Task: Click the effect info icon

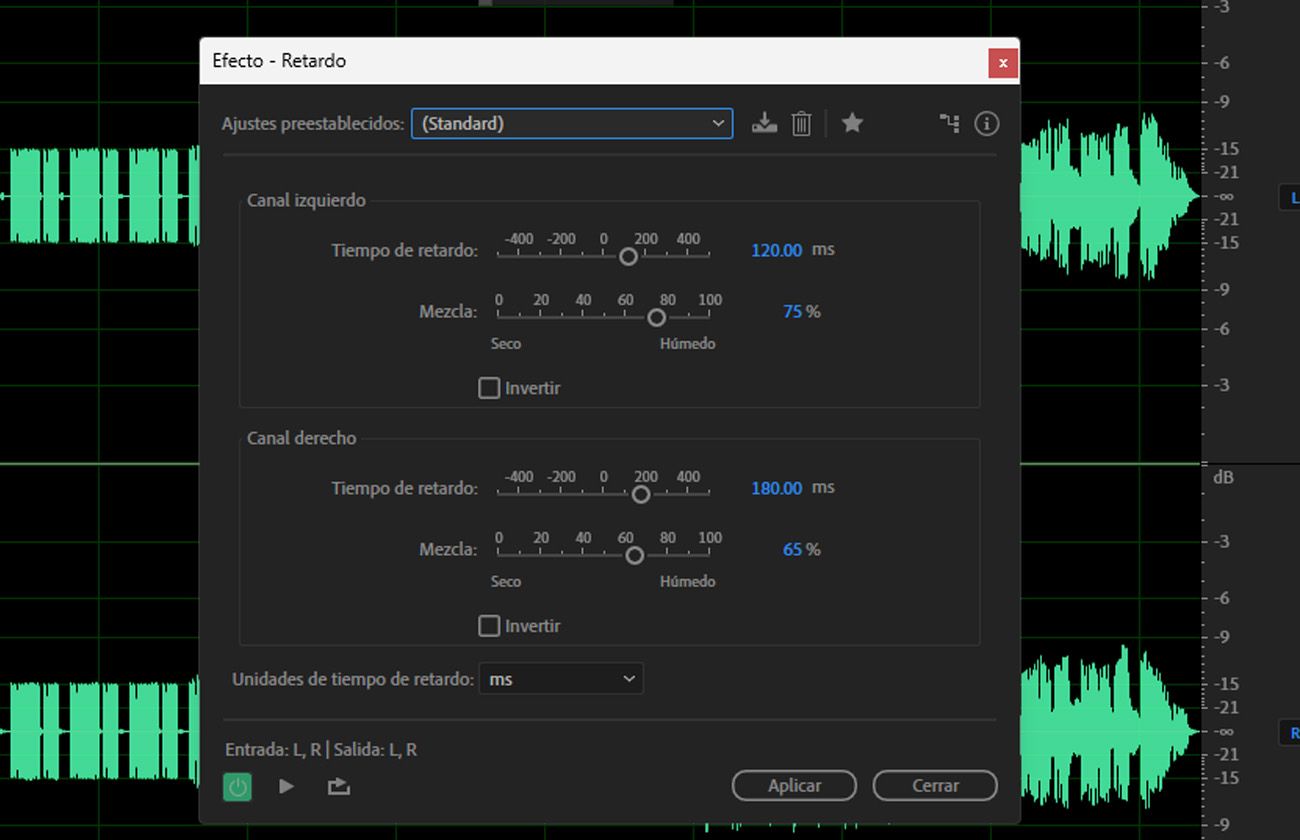Action: pos(986,123)
